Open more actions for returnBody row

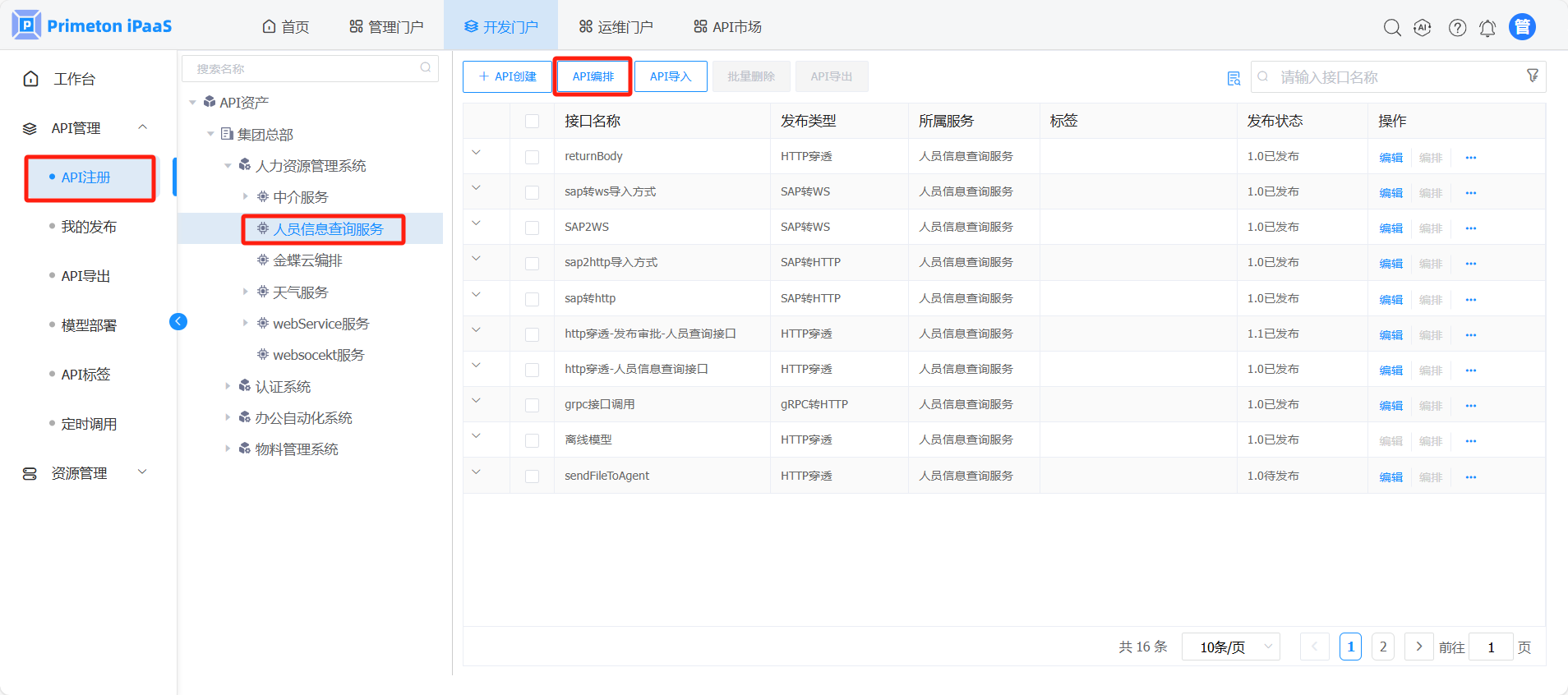(x=1471, y=158)
